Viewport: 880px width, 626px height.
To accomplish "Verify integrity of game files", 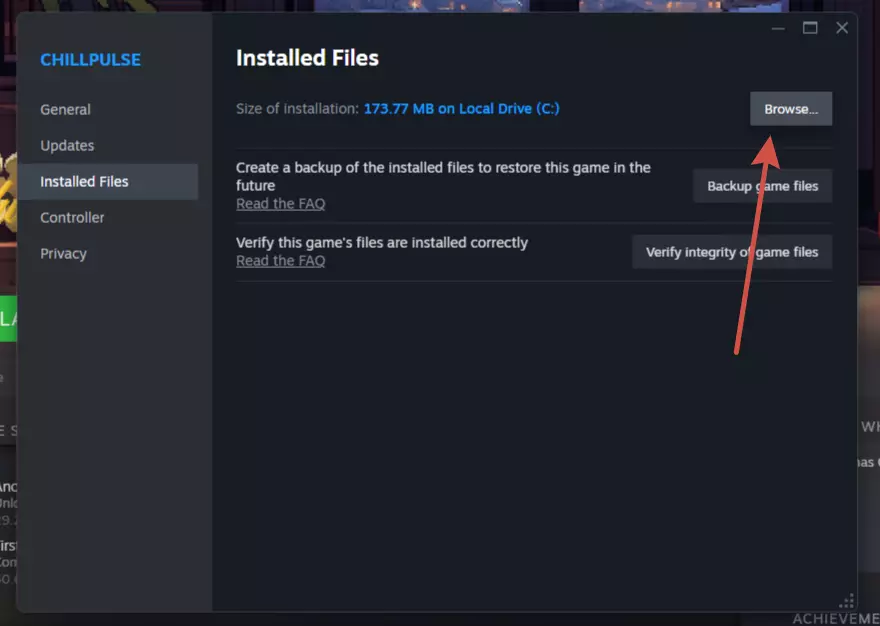I will click(731, 252).
